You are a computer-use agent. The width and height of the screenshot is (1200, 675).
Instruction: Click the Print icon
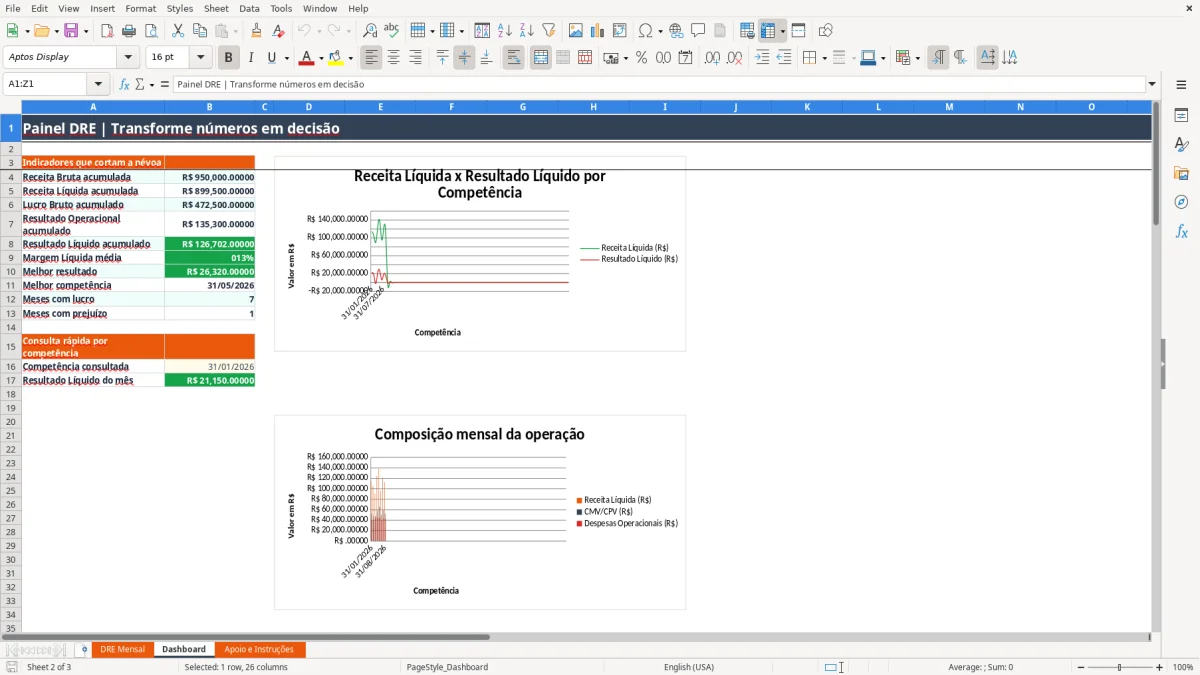[x=129, y=31]
